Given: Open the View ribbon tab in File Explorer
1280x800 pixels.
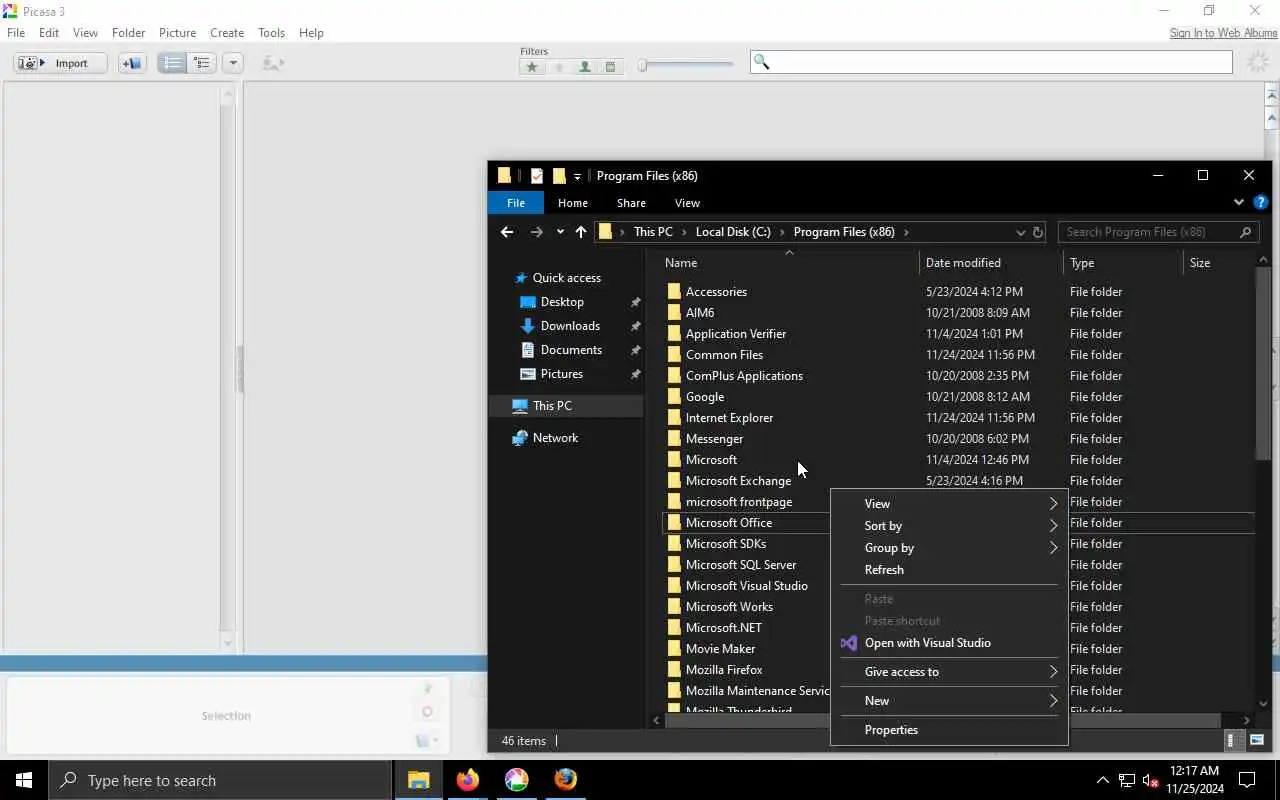Looking at the screenshot, I should (x=687, y=203).
